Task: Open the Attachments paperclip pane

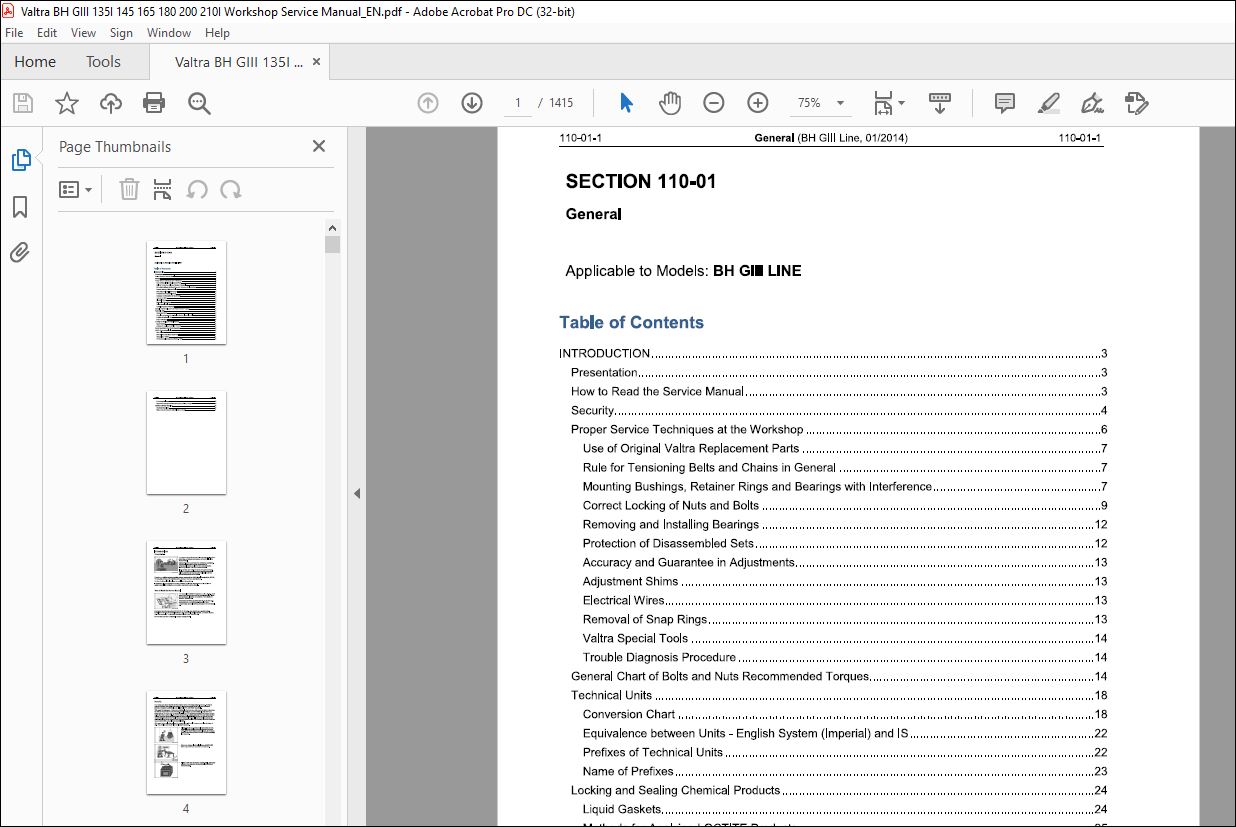Action: tap(20, 253)
